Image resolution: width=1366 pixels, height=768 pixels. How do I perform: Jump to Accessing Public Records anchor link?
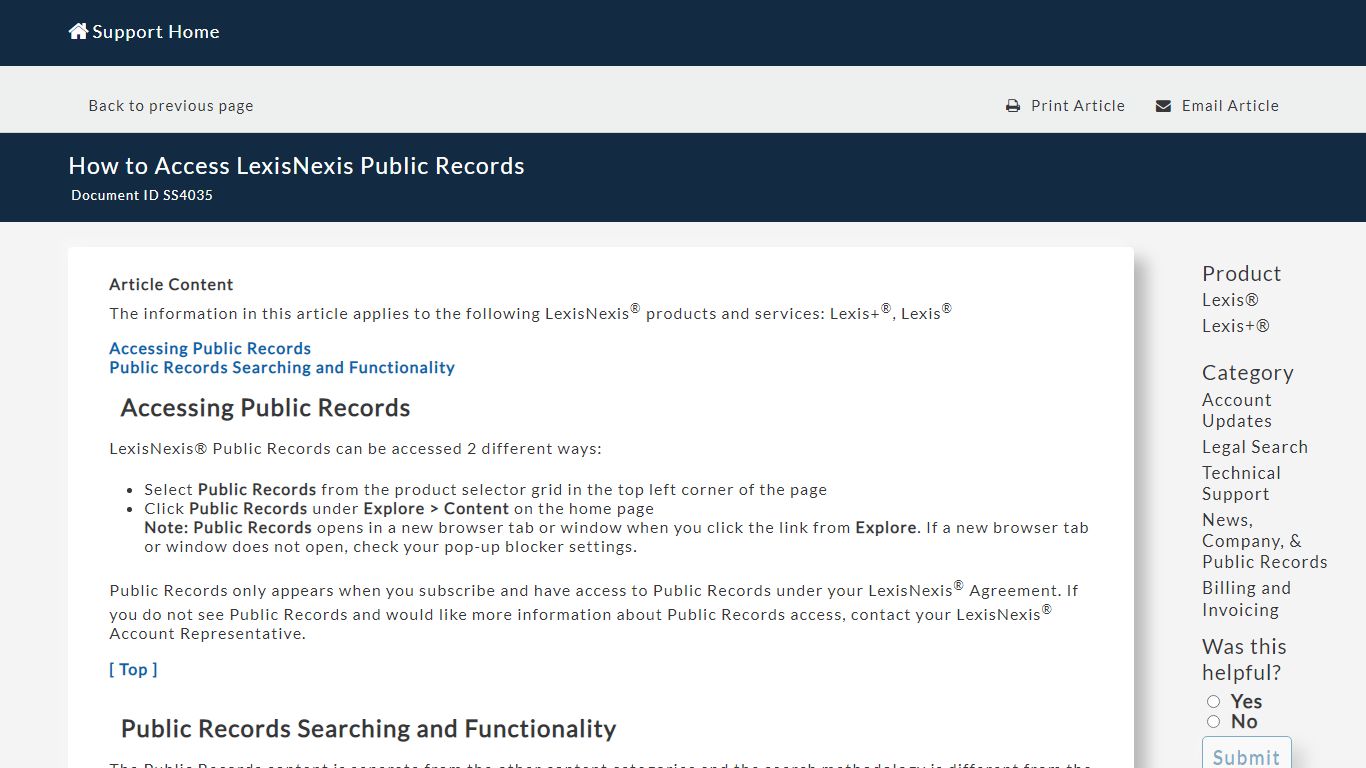point(210,349)
